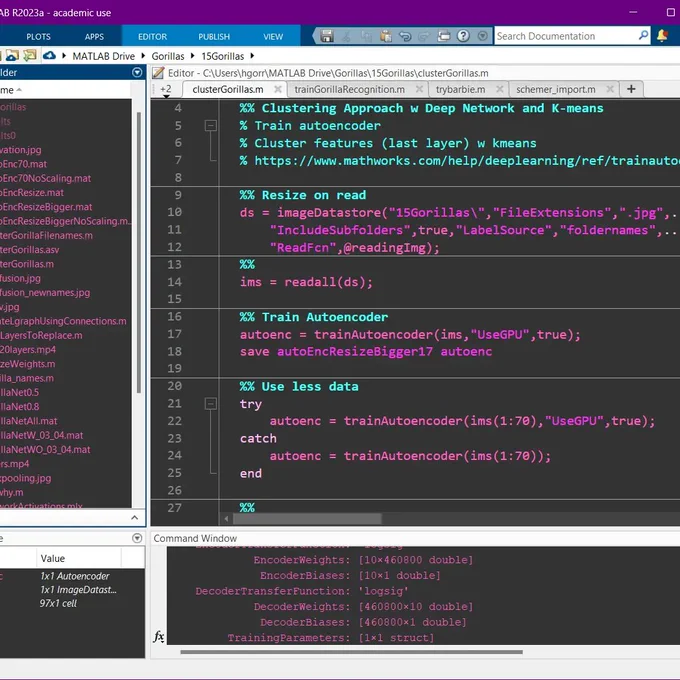Select llaNetAll.mat file in list
This screenshot has height=680, width=680.
[x=29, y=421]
